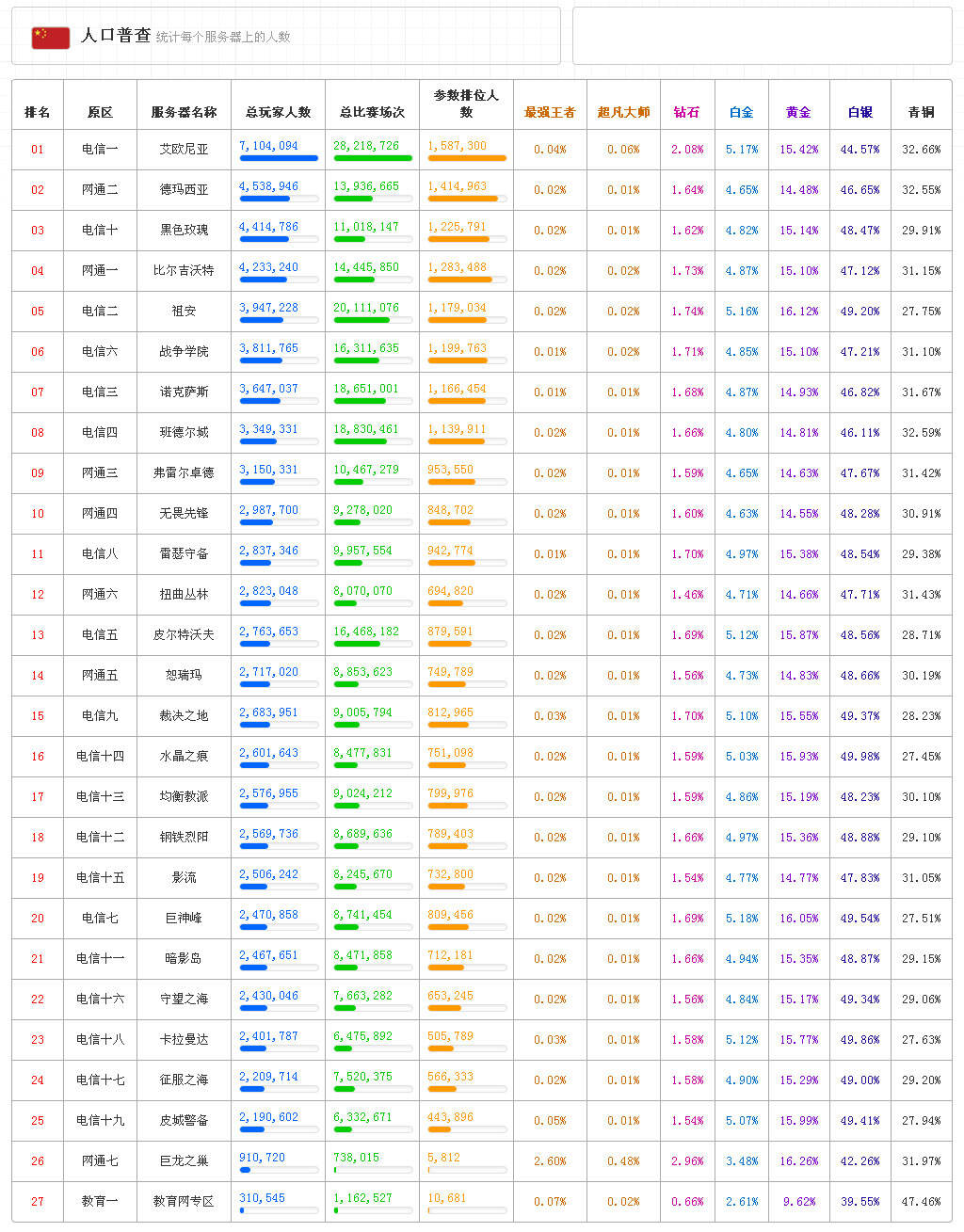Click the 总比赛场次 column header

tap(372, 112)
